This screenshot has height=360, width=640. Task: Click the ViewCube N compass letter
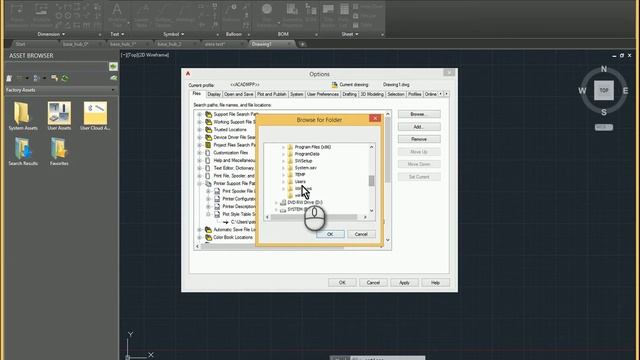[604, 69]
